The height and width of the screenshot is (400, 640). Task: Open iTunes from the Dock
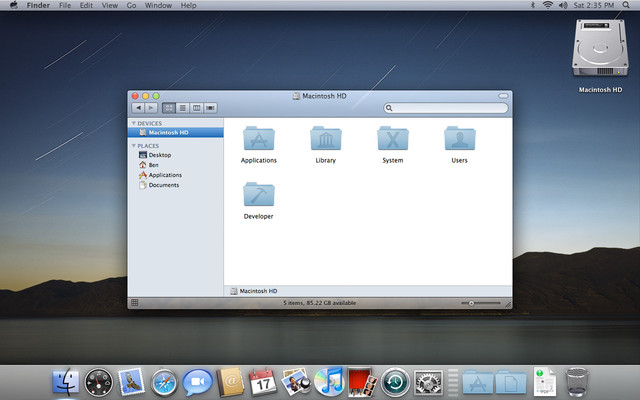pyautogui.click(x=328, y=381)
